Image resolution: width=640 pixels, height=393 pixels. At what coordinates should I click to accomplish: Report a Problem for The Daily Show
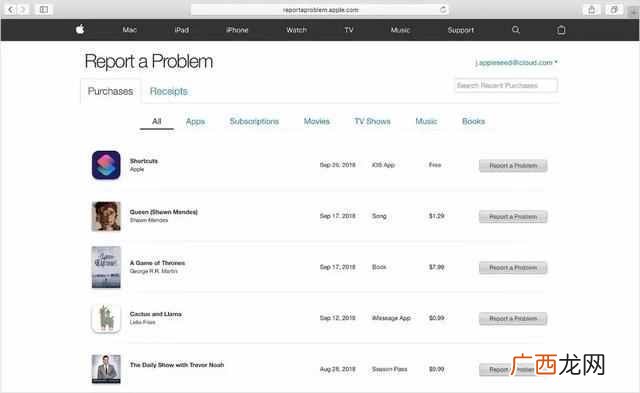coord(513,369)
